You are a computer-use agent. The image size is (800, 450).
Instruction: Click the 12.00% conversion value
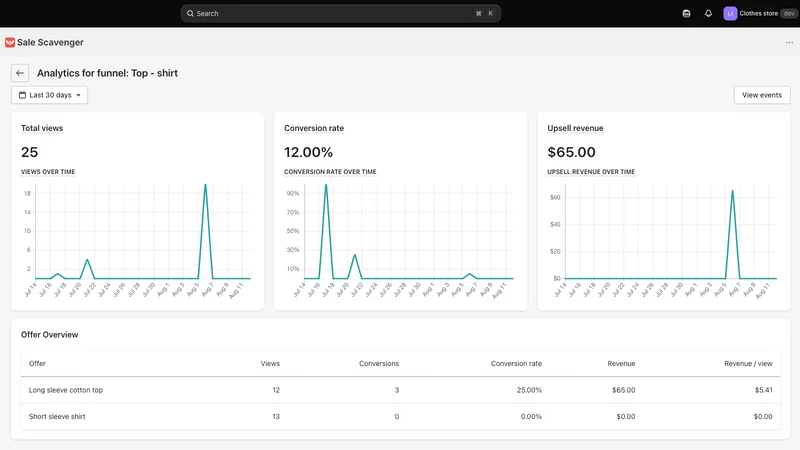308,152
